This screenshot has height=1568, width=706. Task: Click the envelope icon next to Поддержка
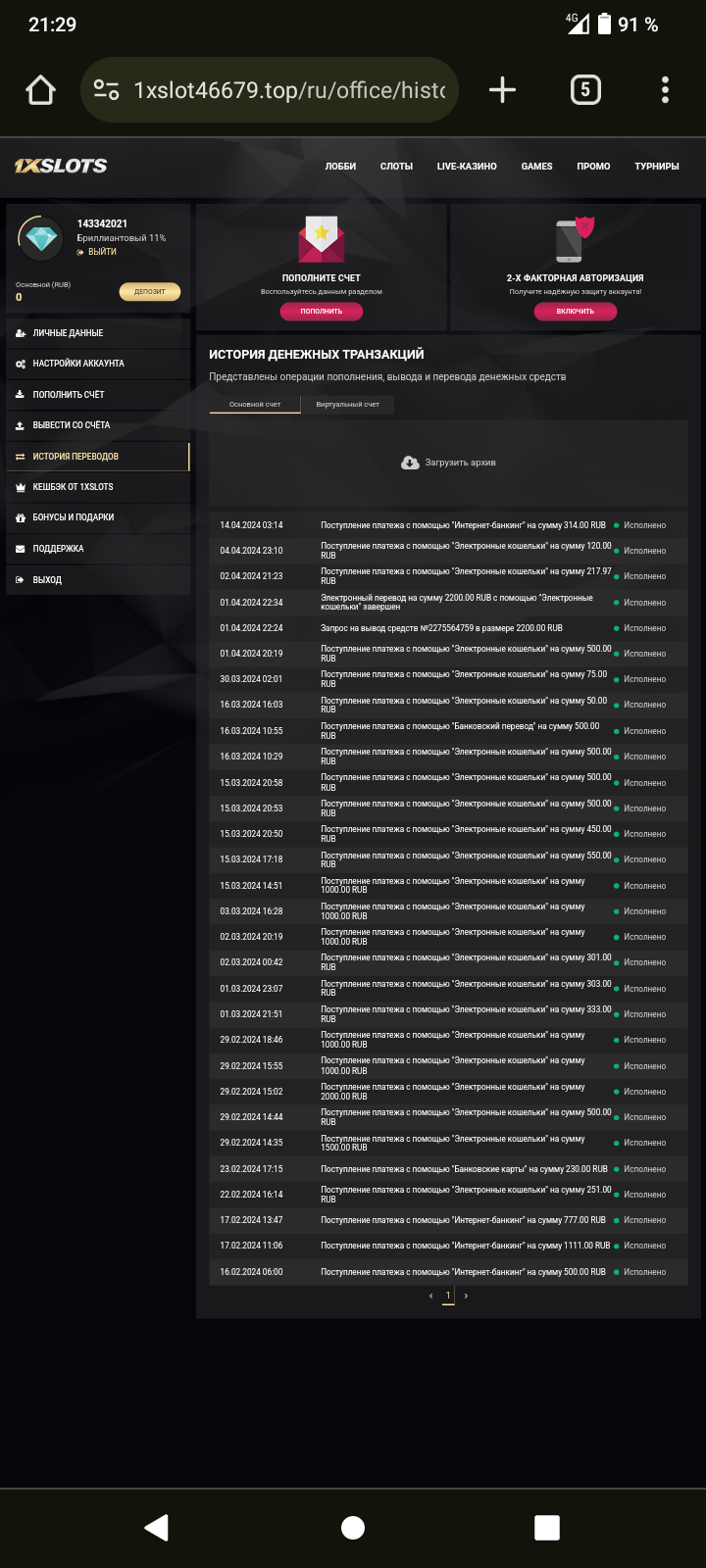coord(21,549)
